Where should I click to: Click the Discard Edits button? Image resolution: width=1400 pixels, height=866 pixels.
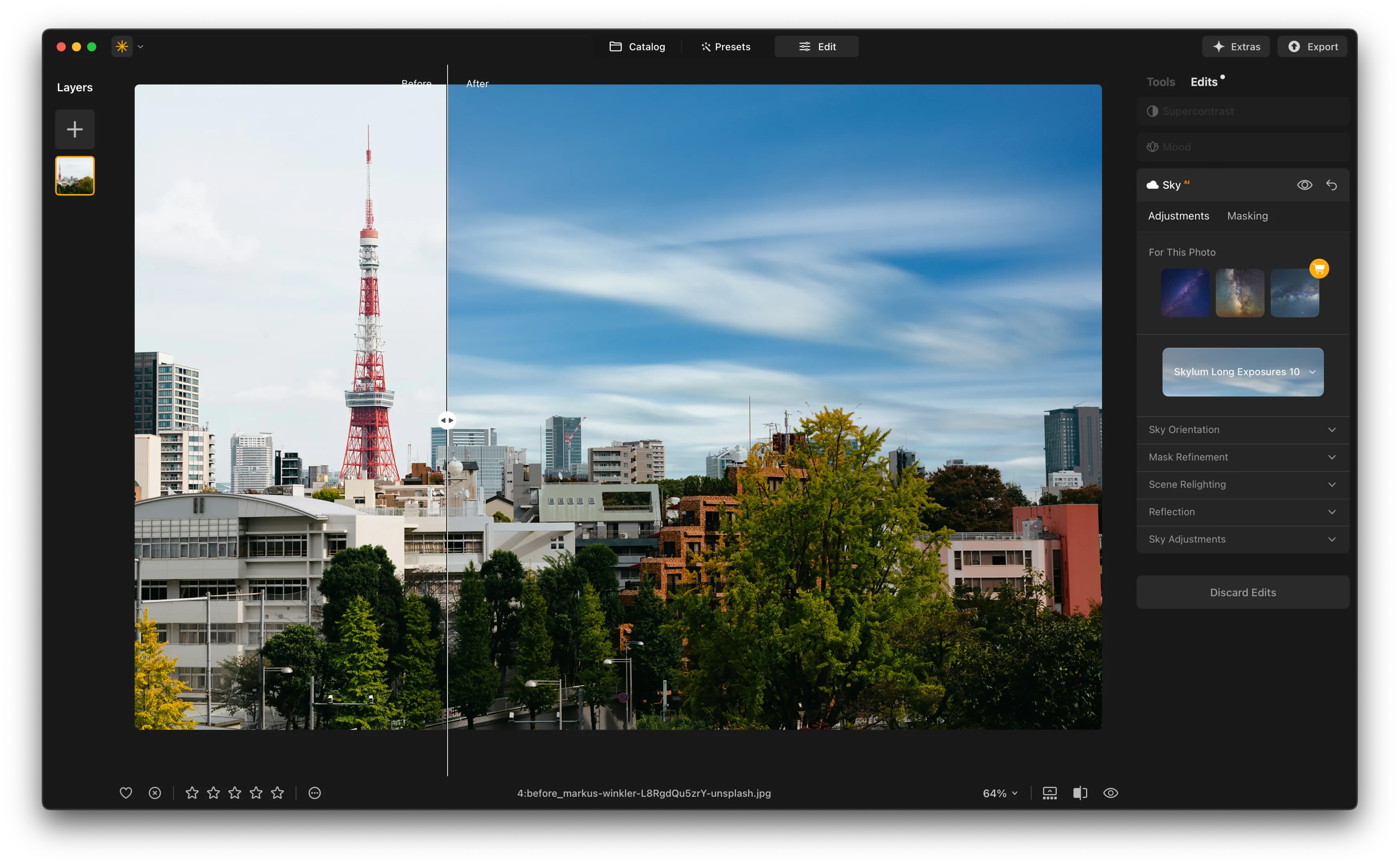[x=1242, y=592]
